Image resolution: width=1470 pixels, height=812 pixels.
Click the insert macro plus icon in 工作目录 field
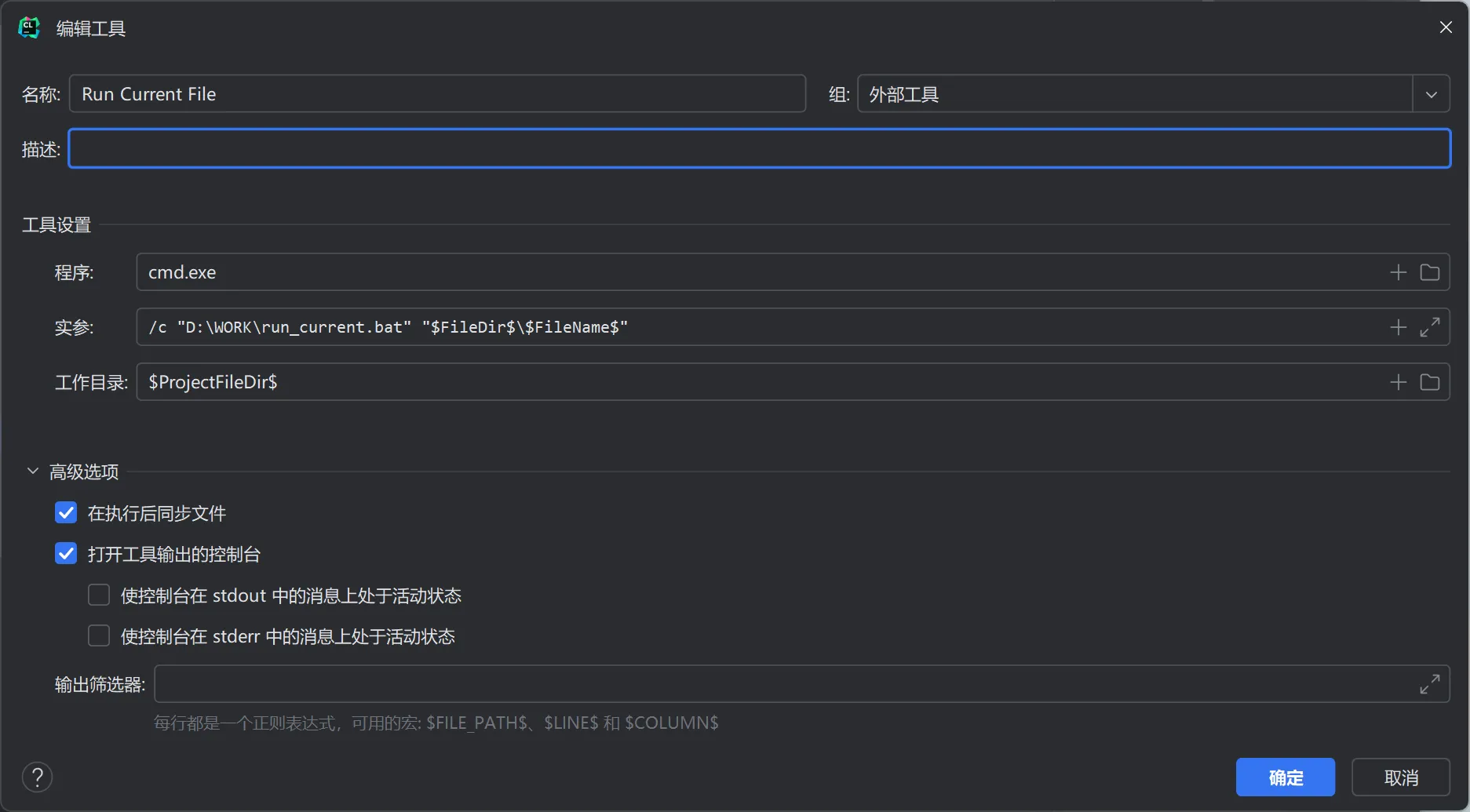(1398, 382)
